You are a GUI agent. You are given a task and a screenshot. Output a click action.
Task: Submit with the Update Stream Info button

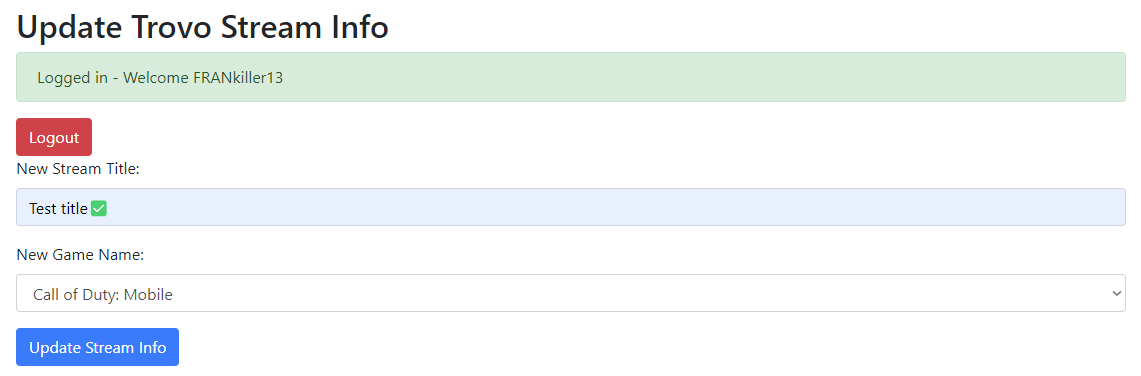tap(98, 347)
